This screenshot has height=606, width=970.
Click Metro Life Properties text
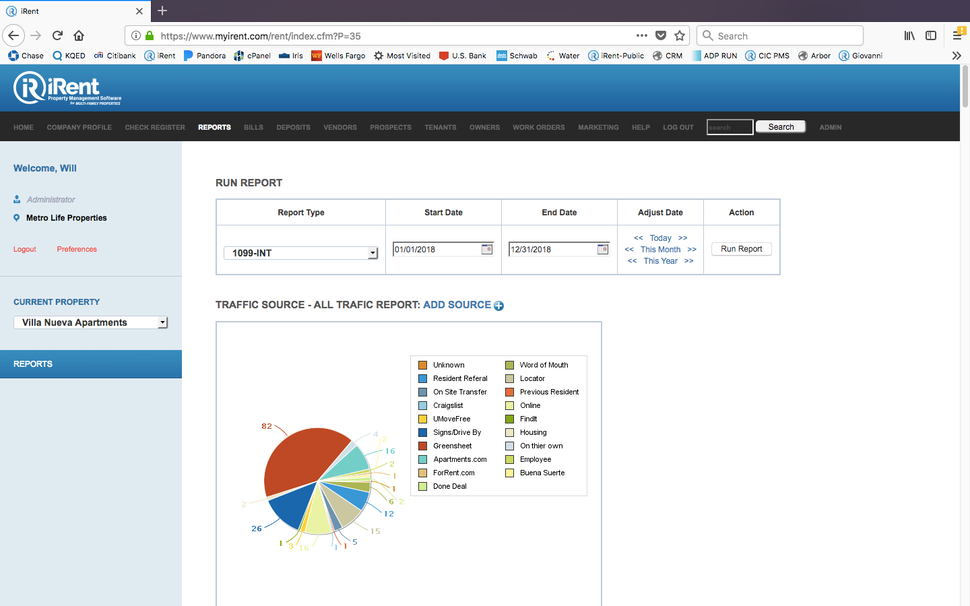(x=66, y=218)
